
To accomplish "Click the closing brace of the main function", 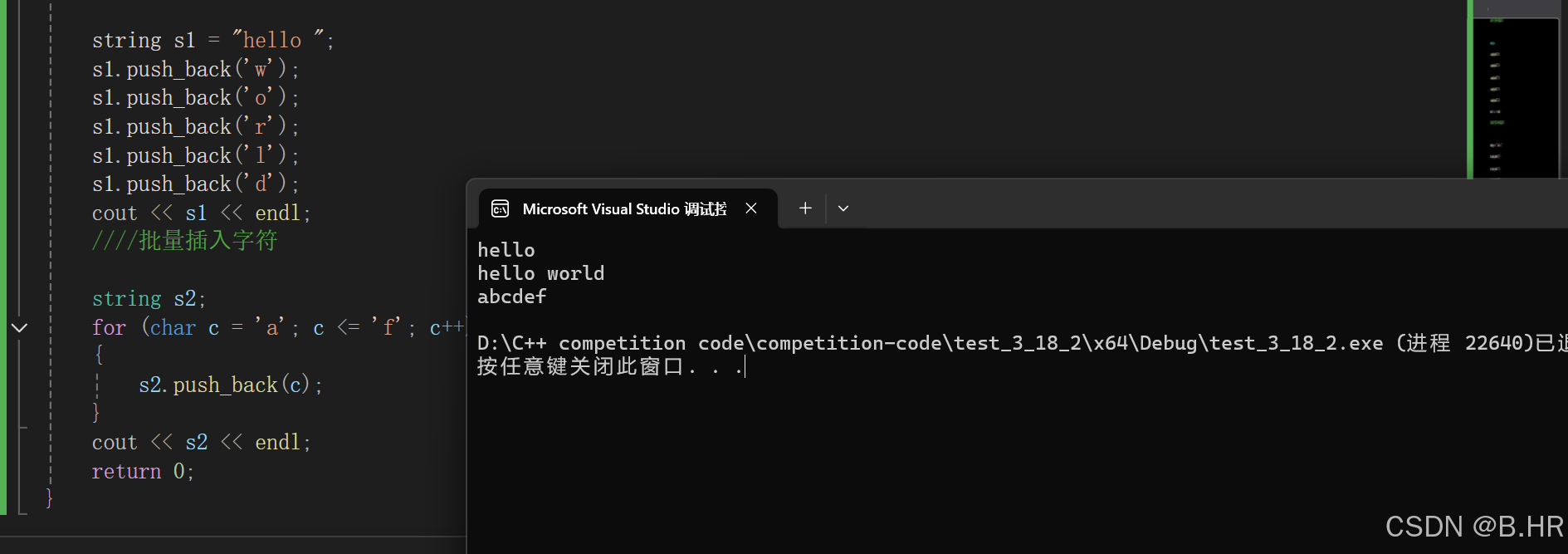I will click(49, 498).
